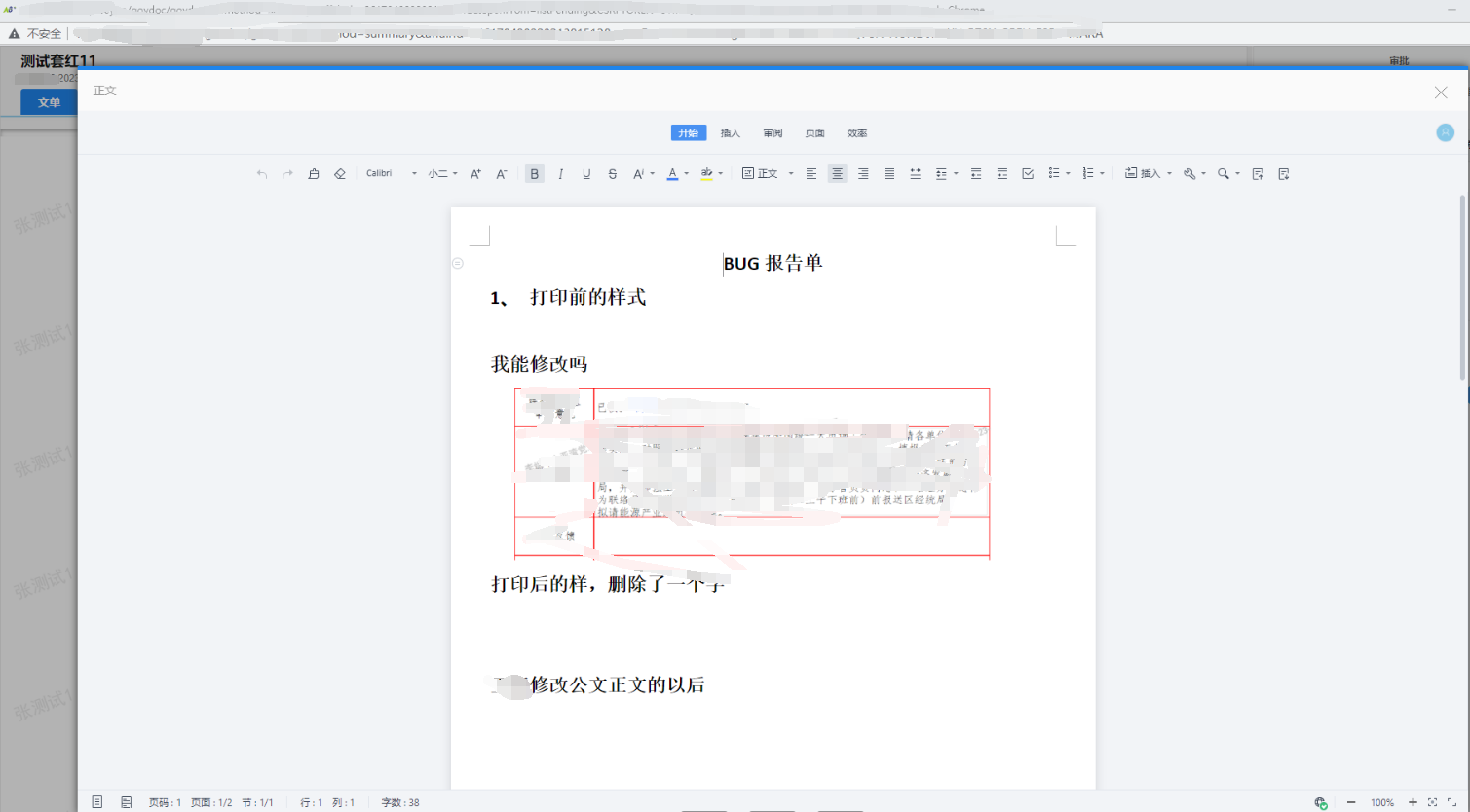Viewport: 1470px width, 812px height.
Task: Click the increase font size icon
Action: 475,174
